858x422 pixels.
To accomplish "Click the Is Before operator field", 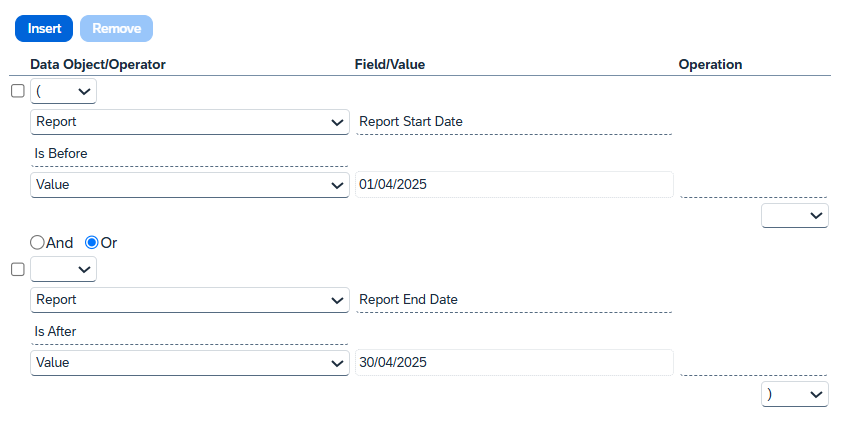I will coord(190,154).
